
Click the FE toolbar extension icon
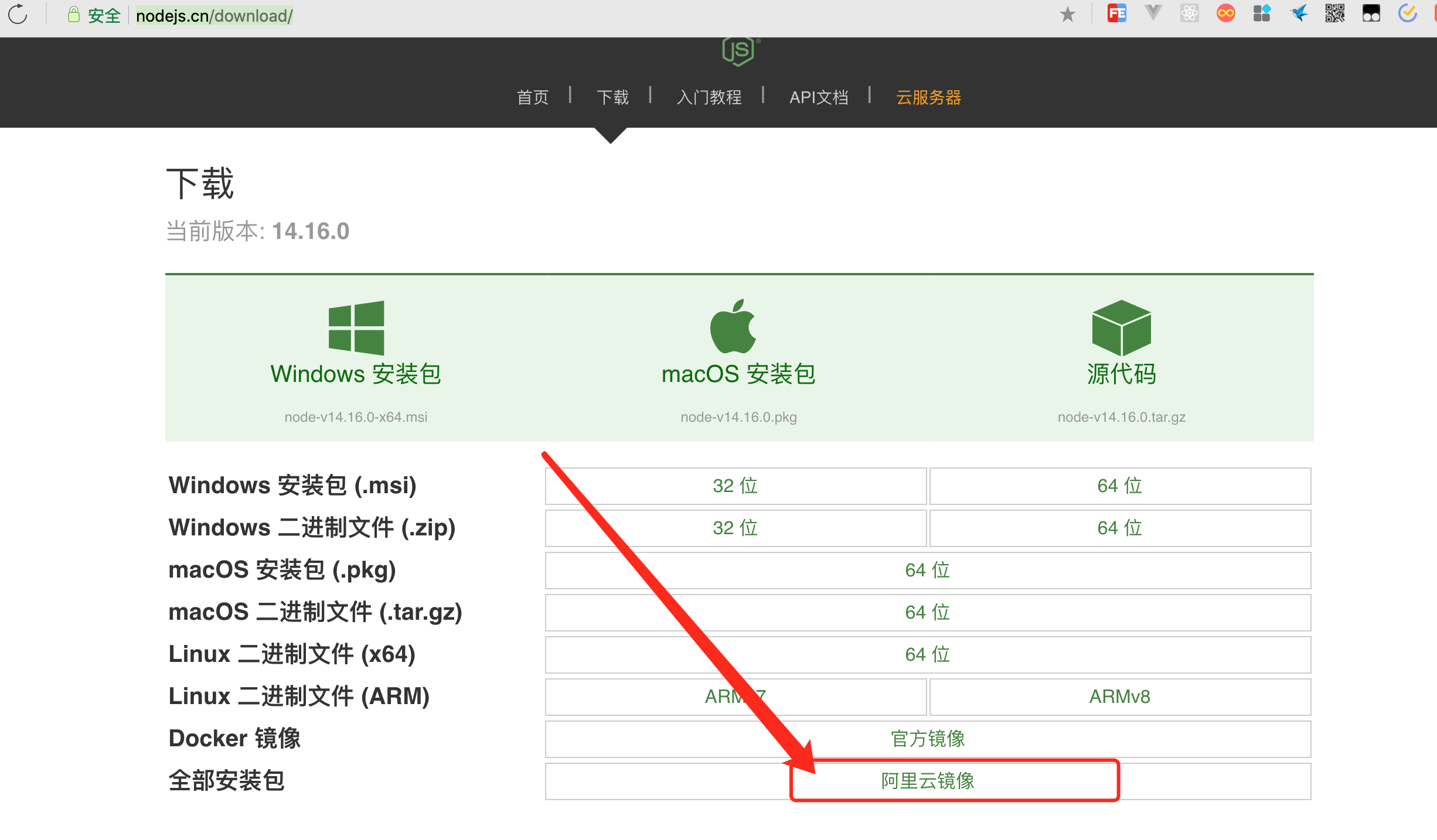pyautogui.click(x=1116, y=13)
